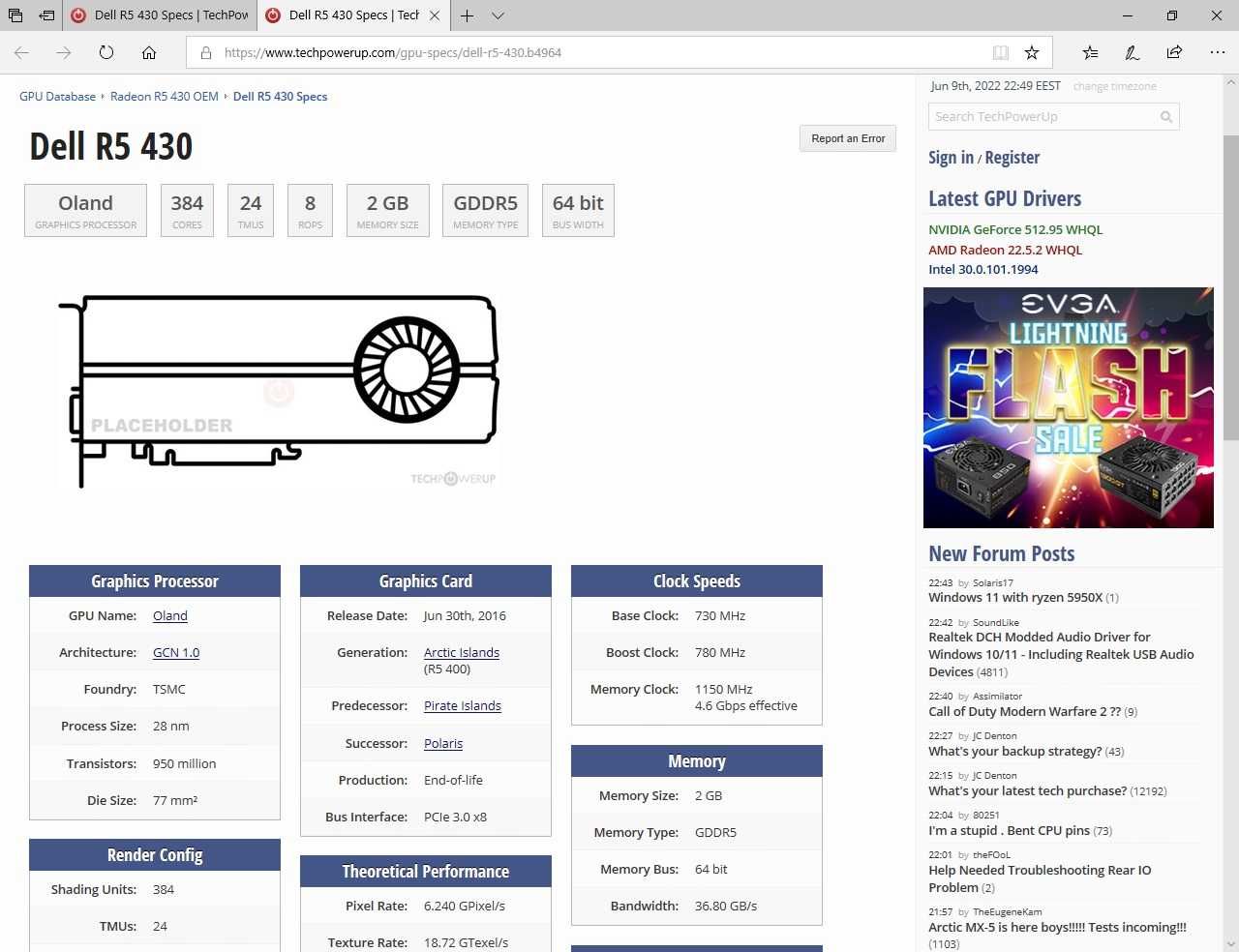This screenshot has width=1239, height=952.
Task: Click the New Forum Posts heading
Action: tap(1002, 553)
